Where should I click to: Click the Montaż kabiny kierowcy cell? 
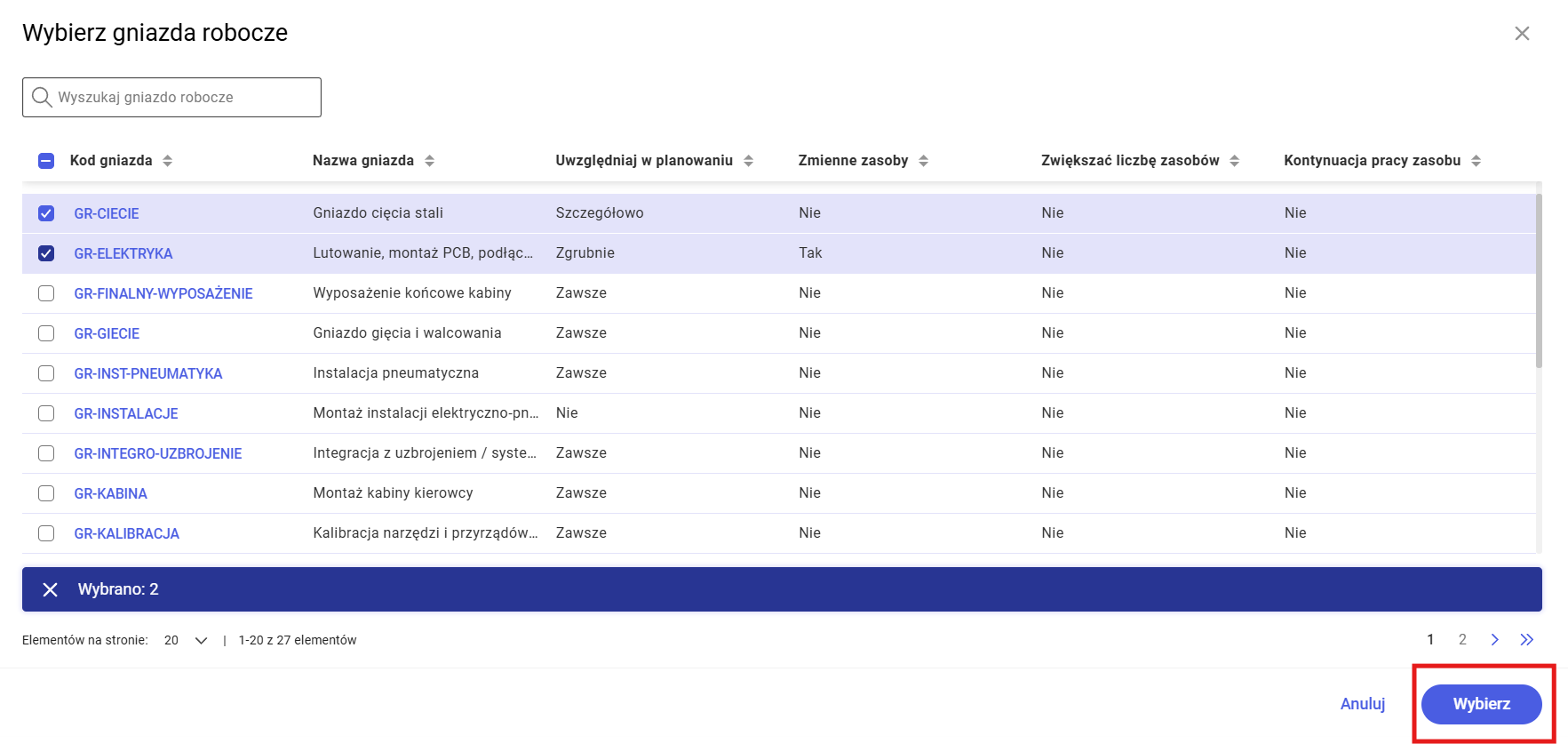point(393,493)
